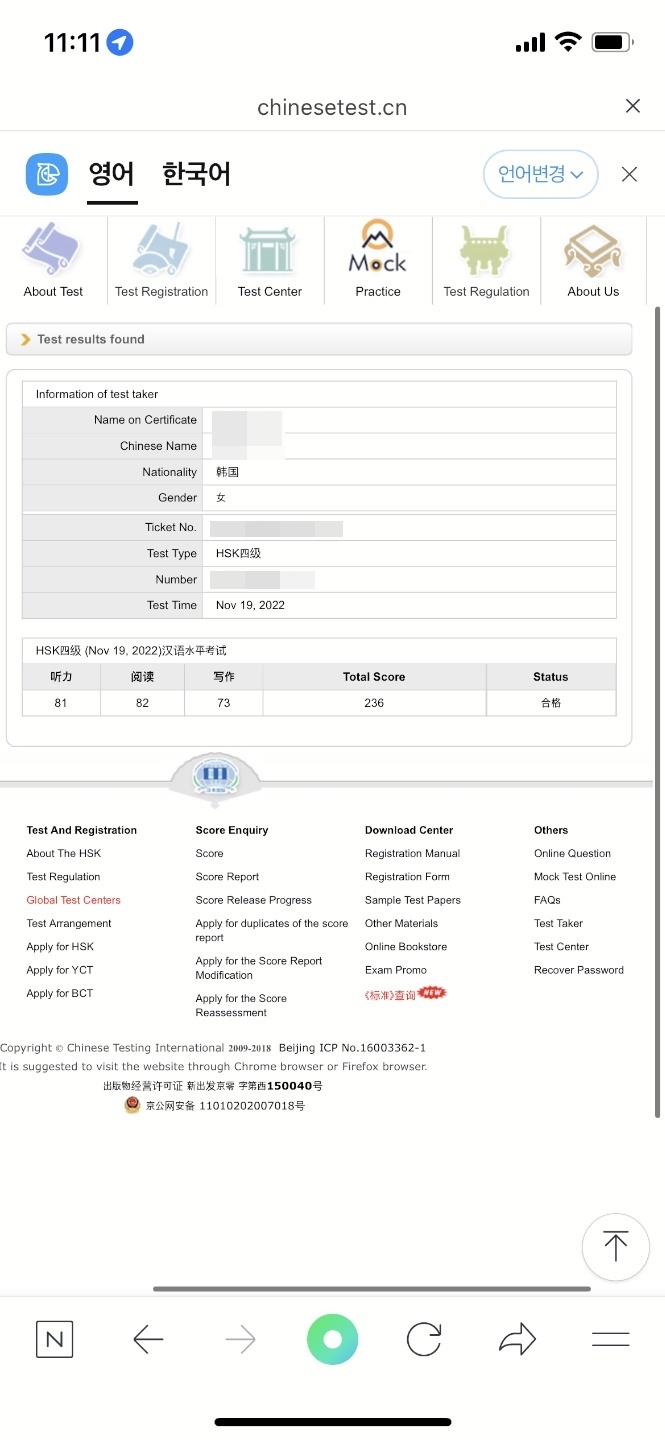Viewport: 665px width, 1440px height.
Task: Open the Exam Promo link
Action: point(396,970)
